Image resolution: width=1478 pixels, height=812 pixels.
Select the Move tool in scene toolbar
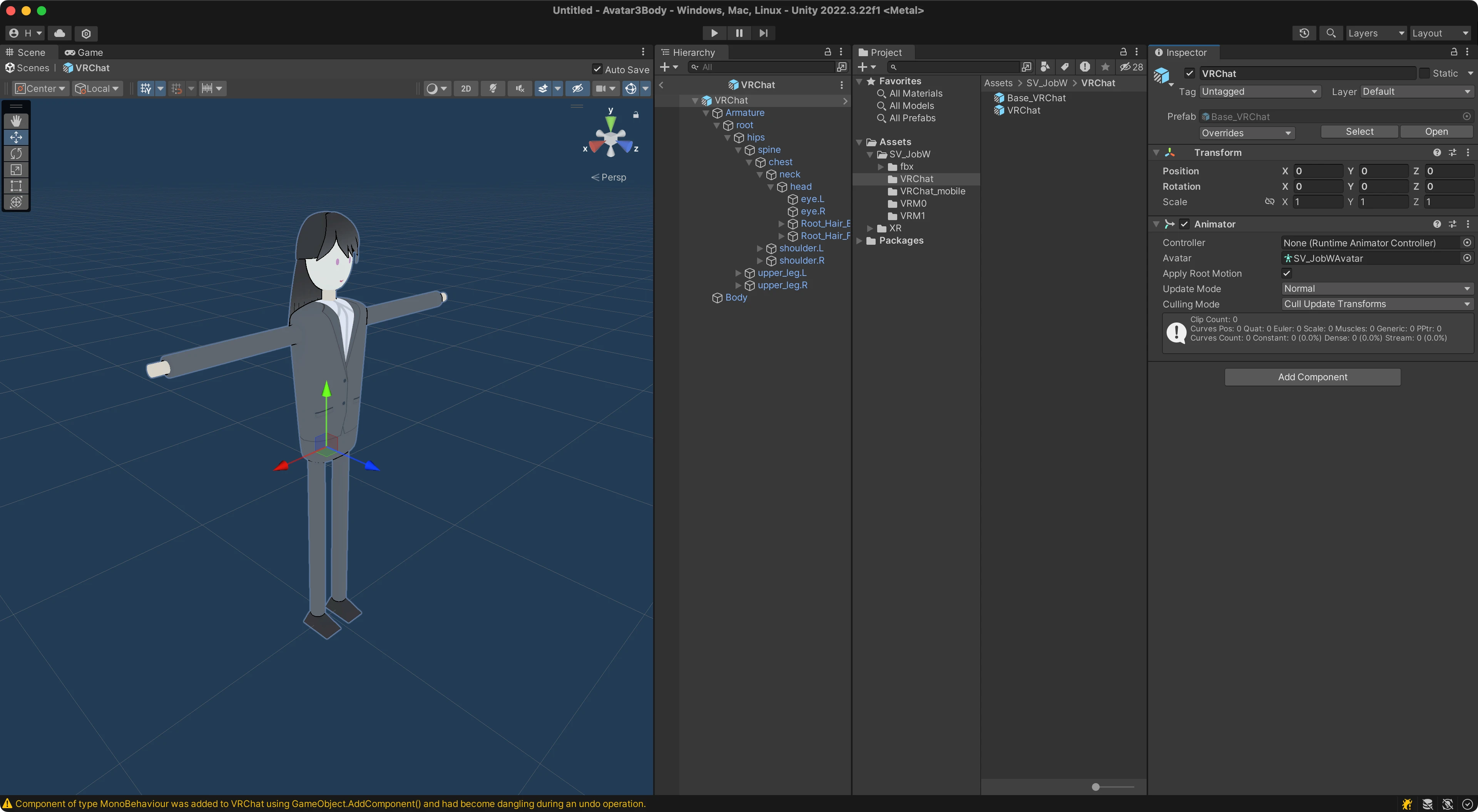pyautogui.click(x=16, y=137)
